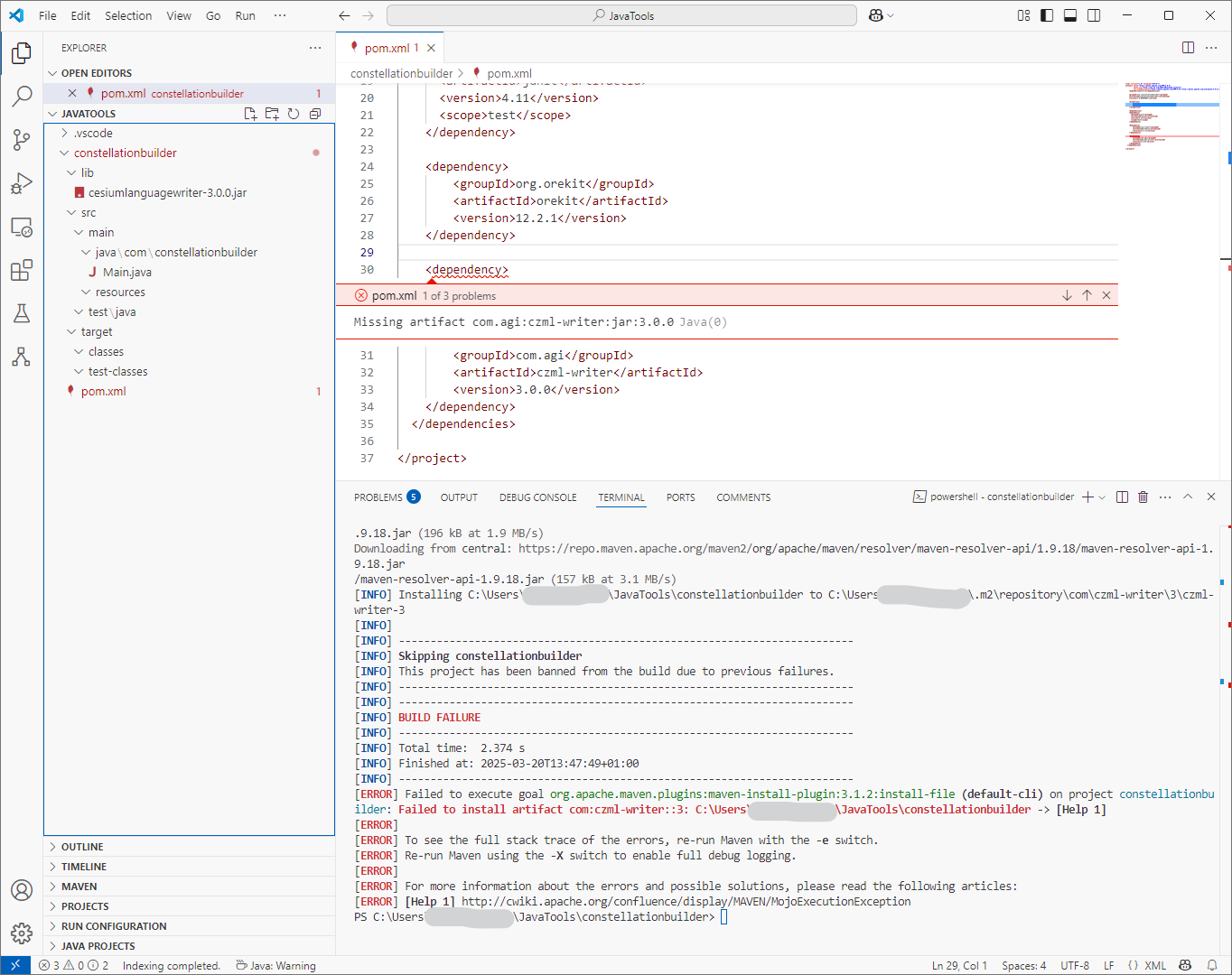Go back with navigation arrow
This screenshot has width=1232, height=975.
click(x=344, y=15)
